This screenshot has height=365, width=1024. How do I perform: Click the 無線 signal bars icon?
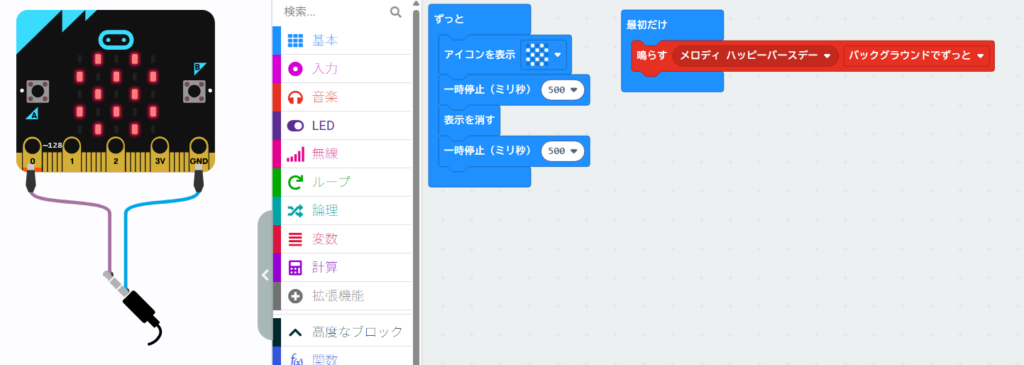(295, 154)
